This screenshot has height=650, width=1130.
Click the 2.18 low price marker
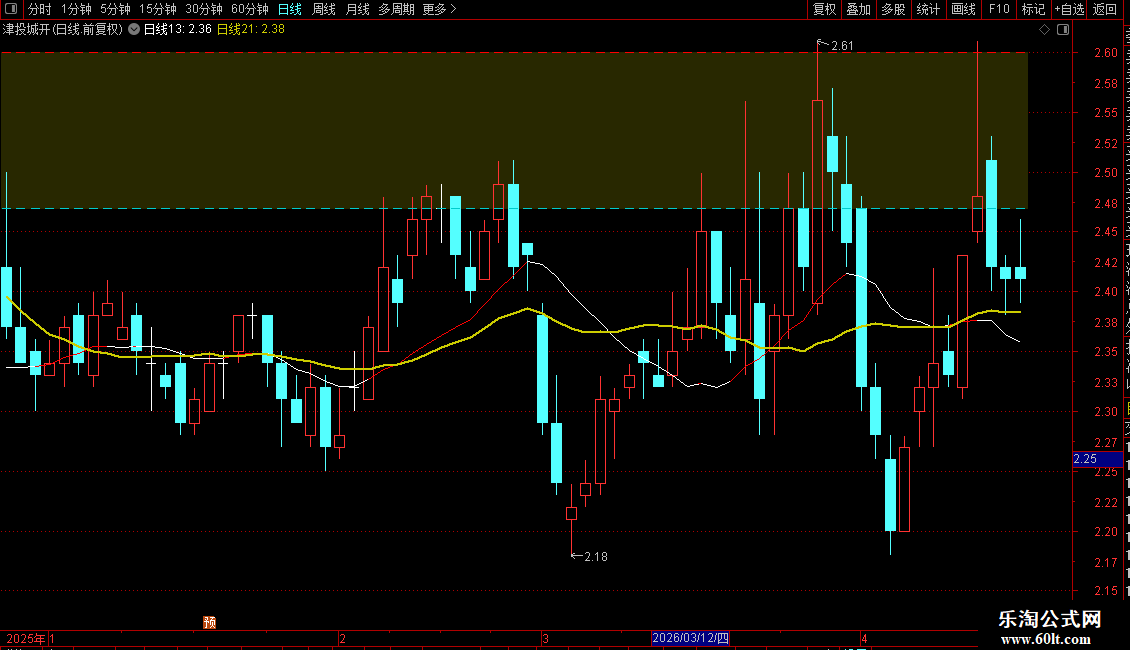(x=595, y=556)
